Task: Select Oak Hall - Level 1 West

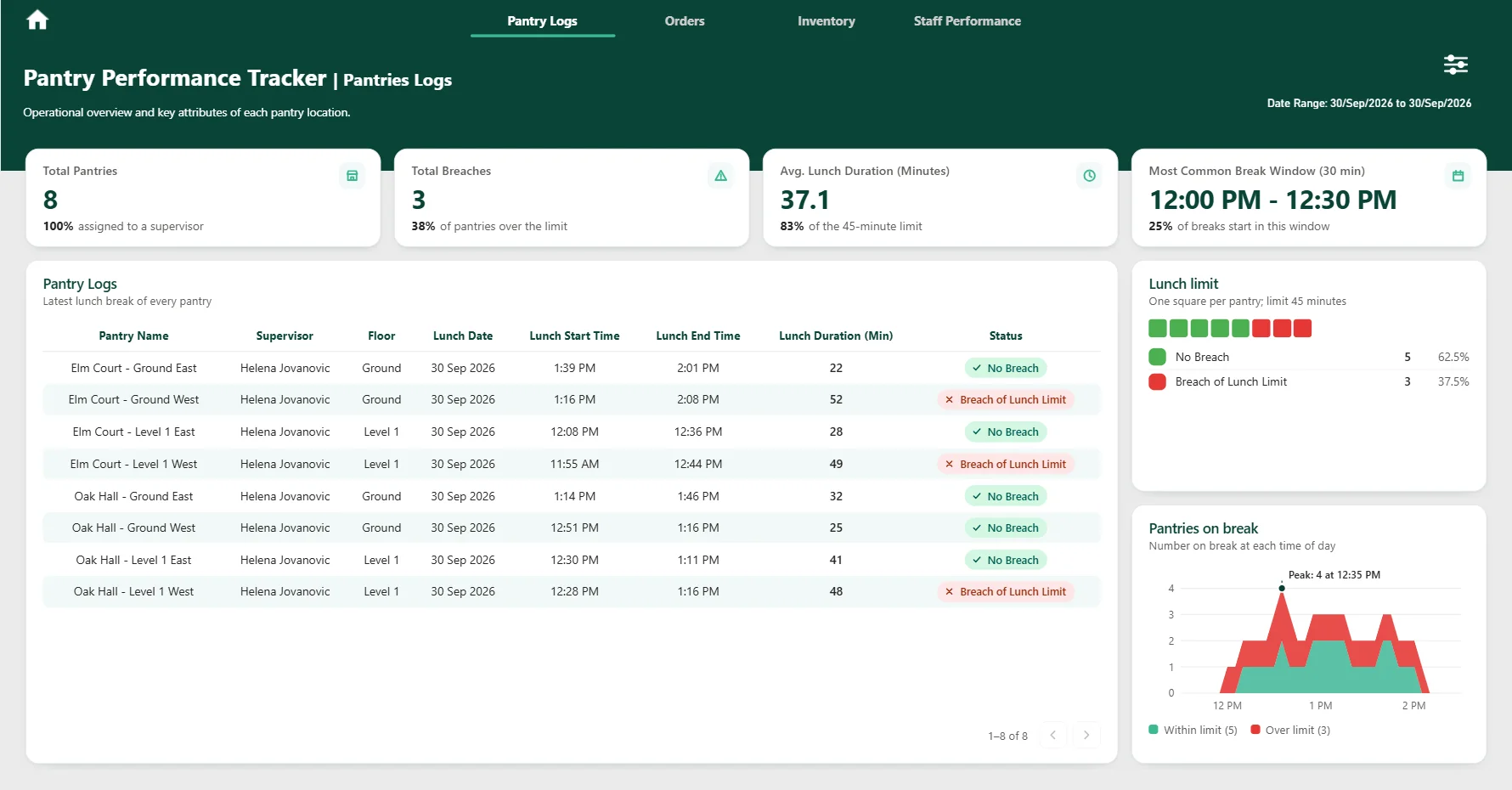Action: click(x=572, y=591)
